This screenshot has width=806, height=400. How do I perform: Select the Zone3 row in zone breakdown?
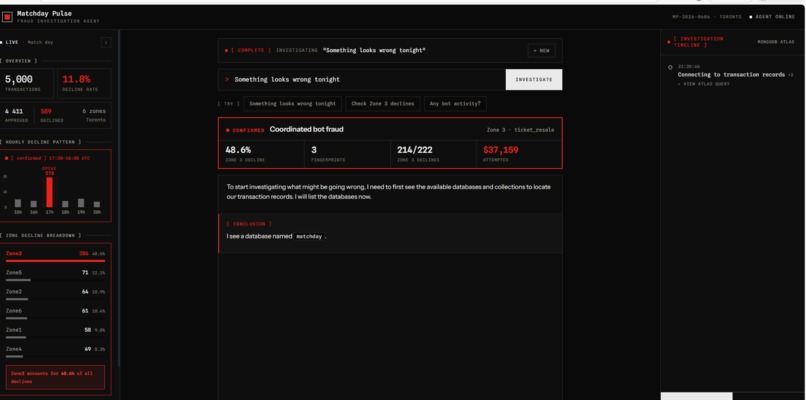point(56,256)
